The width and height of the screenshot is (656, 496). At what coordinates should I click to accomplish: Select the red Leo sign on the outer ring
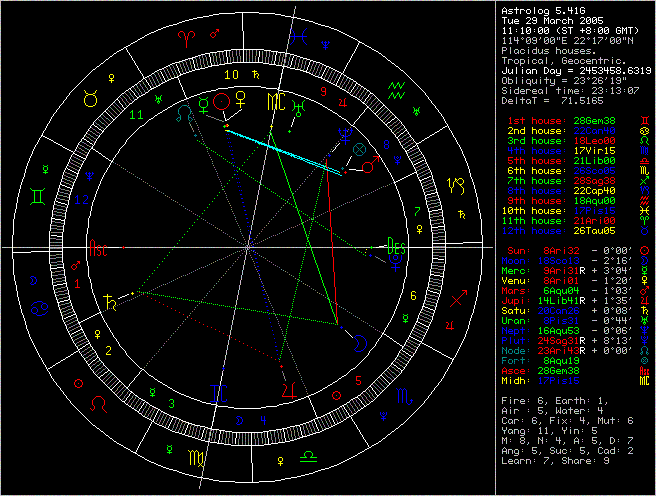(x=99, y=403)
